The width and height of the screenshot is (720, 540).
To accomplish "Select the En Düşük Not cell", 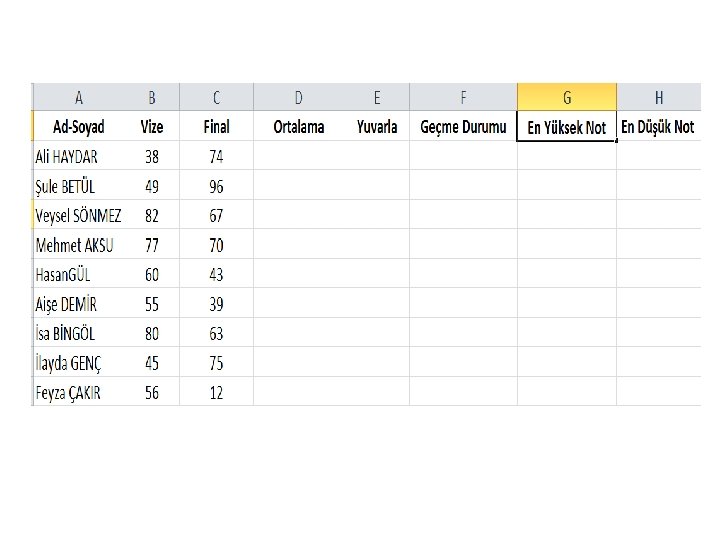I will (658, 126).
